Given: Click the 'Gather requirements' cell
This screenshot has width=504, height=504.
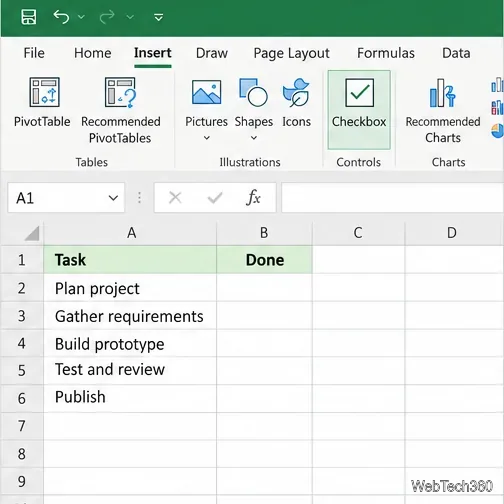Looking at the screenshot, I should (x=130, y=316).
